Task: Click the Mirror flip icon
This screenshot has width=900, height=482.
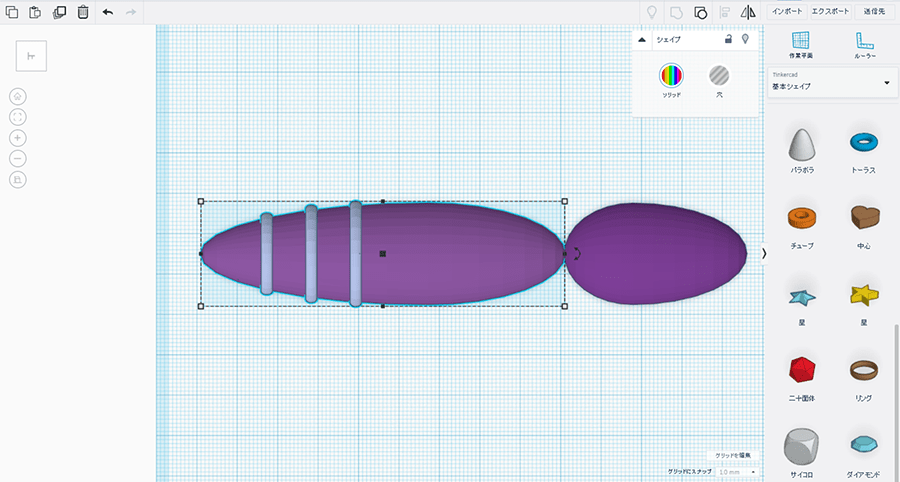Action: point(748,12)
